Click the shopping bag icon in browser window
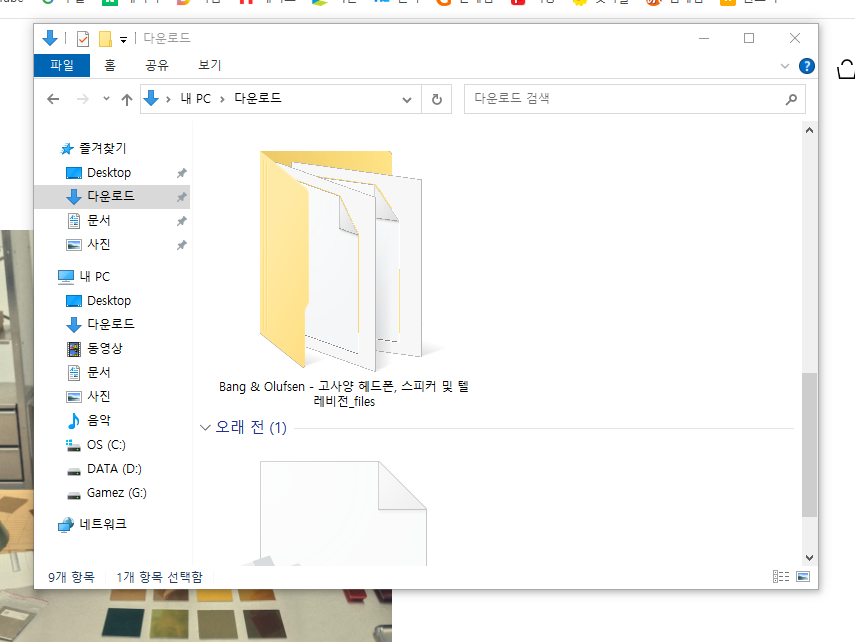Image resolution: width=855 pixels, height=642 pixels. (x=846, y=69)
